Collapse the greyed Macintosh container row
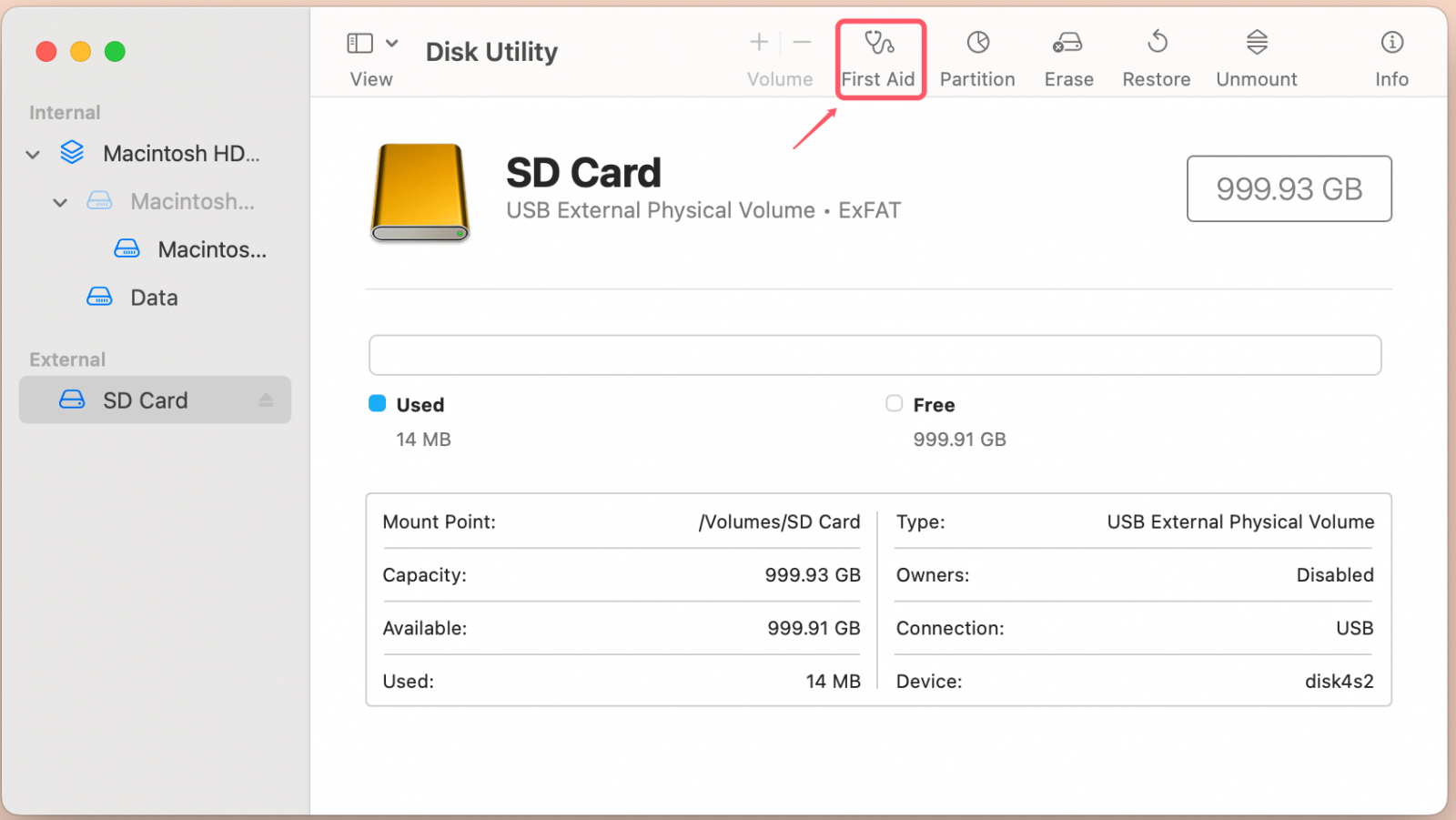Screen dimensions: 1456x820 pos(60,203)
